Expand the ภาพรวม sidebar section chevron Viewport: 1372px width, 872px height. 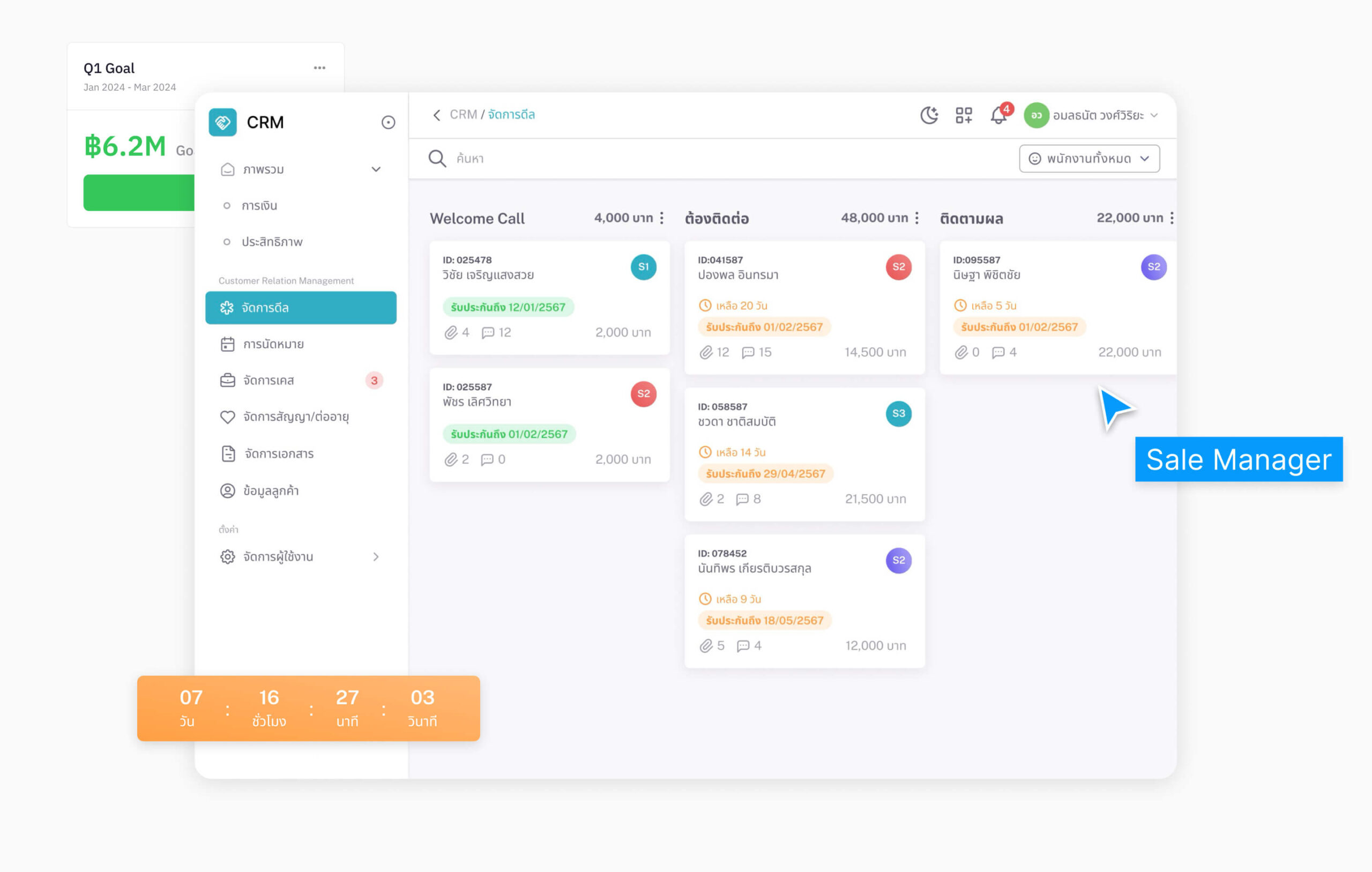376,169
